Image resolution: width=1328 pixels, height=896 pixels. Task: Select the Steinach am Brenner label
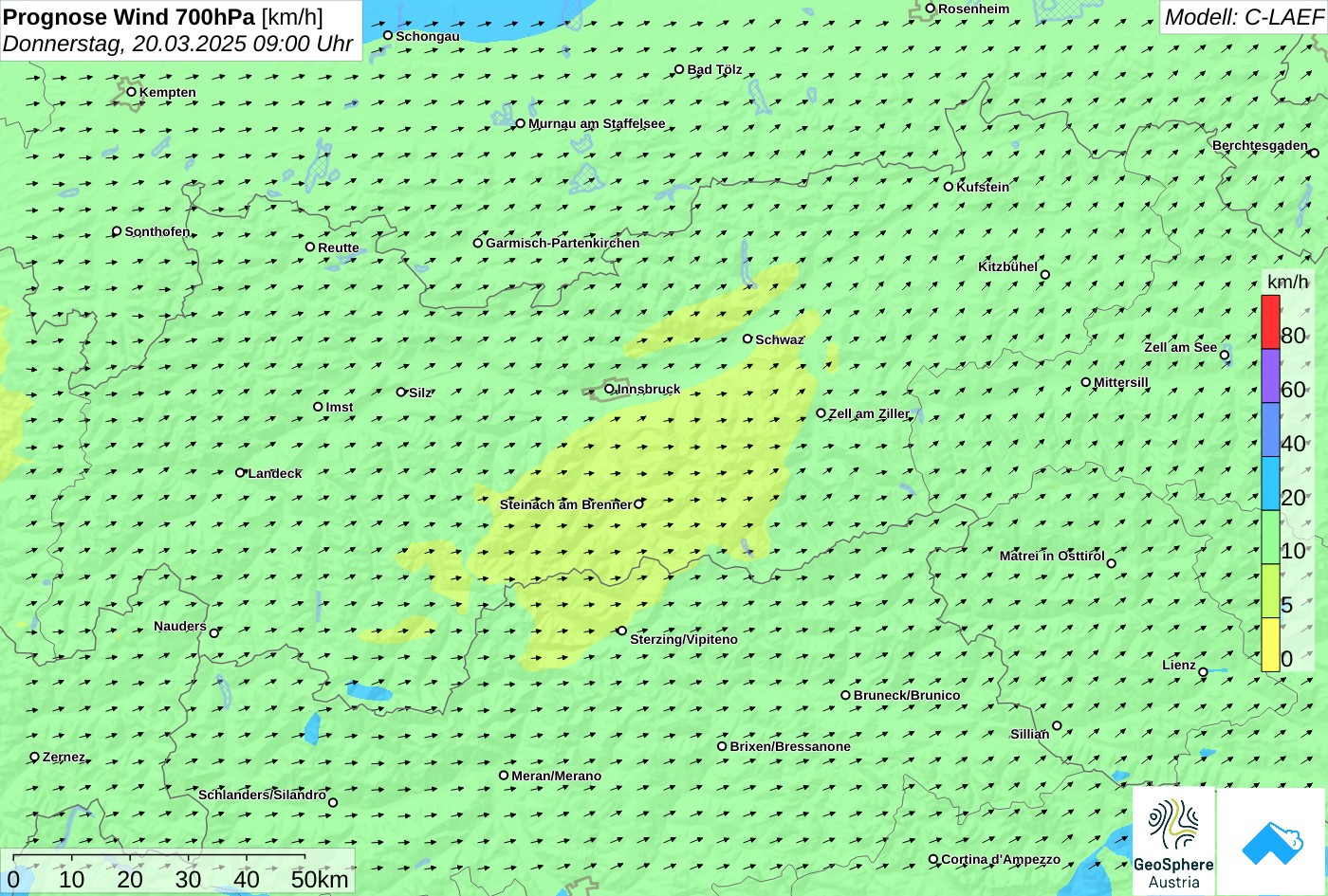tap(565, 504)
